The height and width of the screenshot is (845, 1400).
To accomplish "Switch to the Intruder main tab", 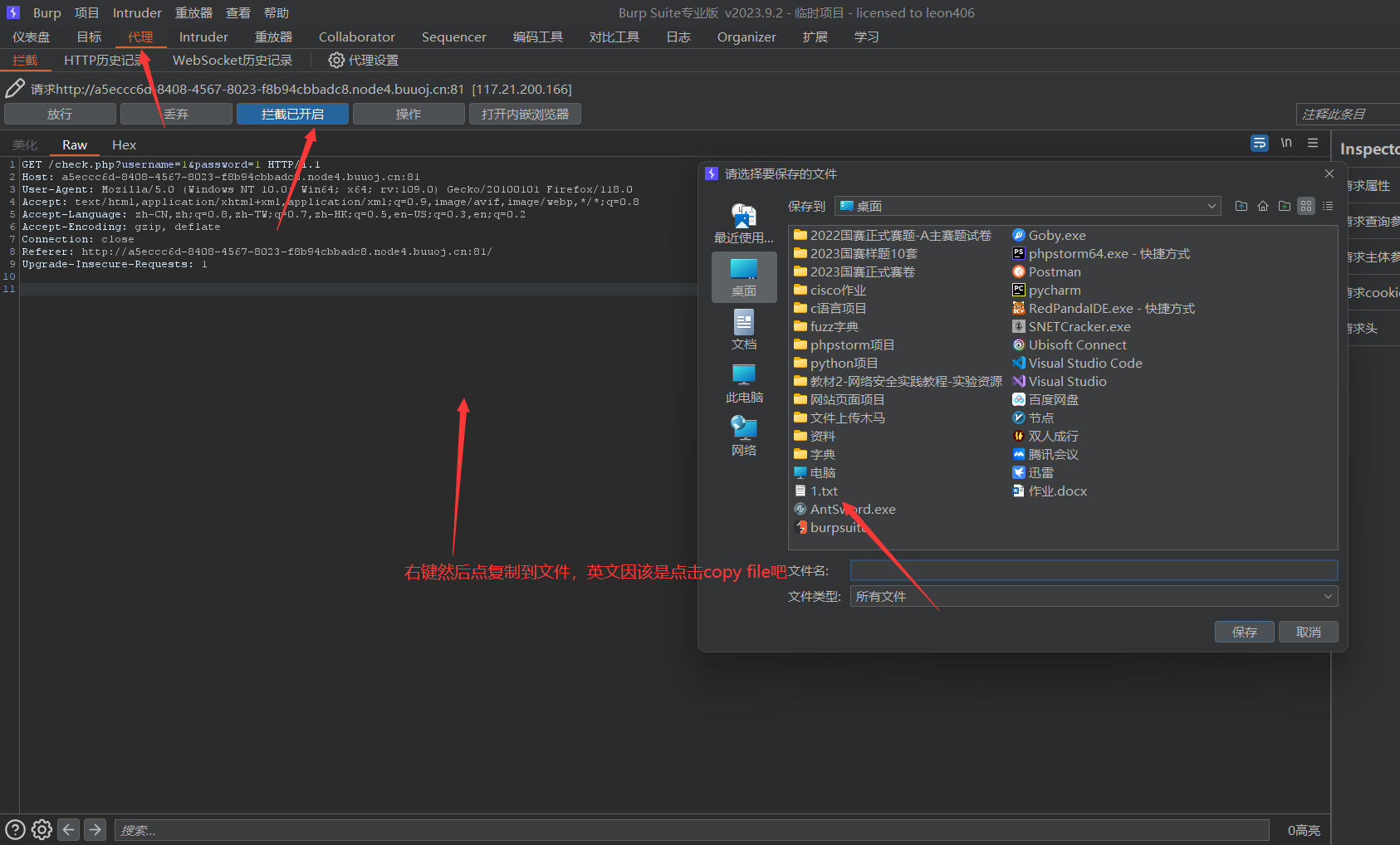I will 203,37.
